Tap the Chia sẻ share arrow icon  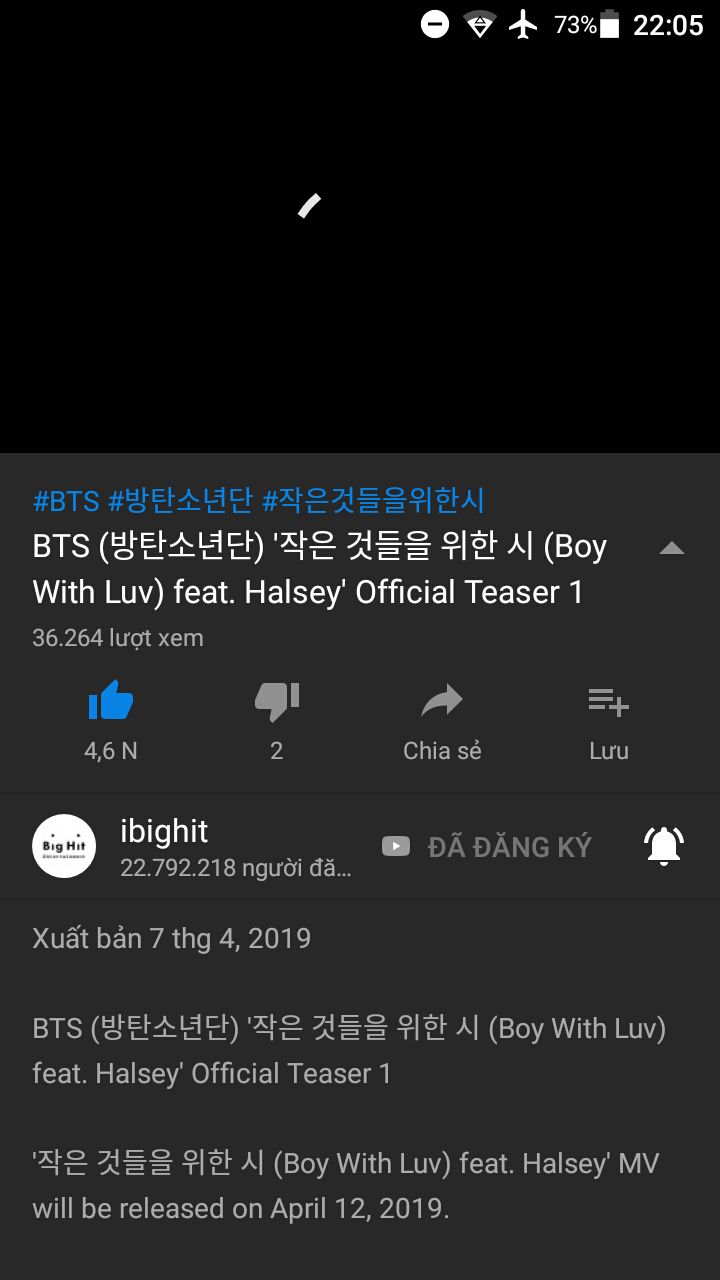point(442,701)
